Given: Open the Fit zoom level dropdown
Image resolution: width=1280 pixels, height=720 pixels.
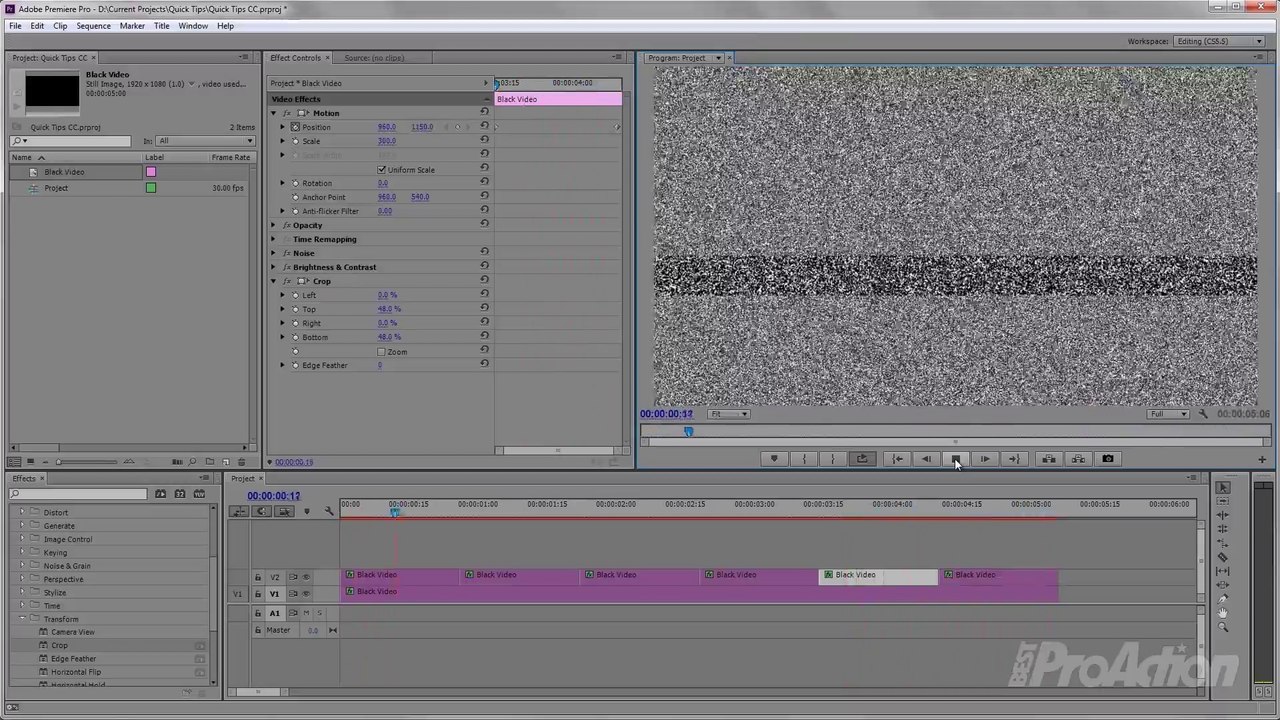Looking at the screenshot, I should click(729, 414).
